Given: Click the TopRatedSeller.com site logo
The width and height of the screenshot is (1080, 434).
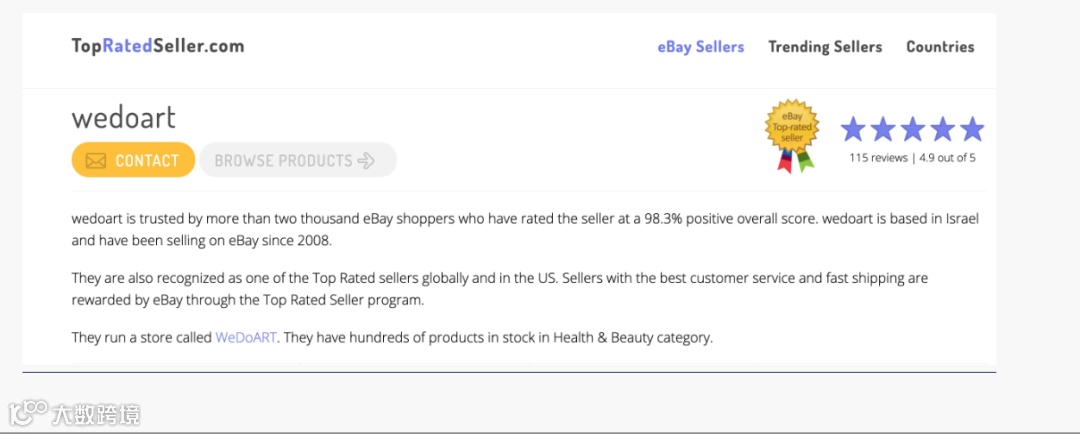Looking at the screenshot, I should 158,46.
